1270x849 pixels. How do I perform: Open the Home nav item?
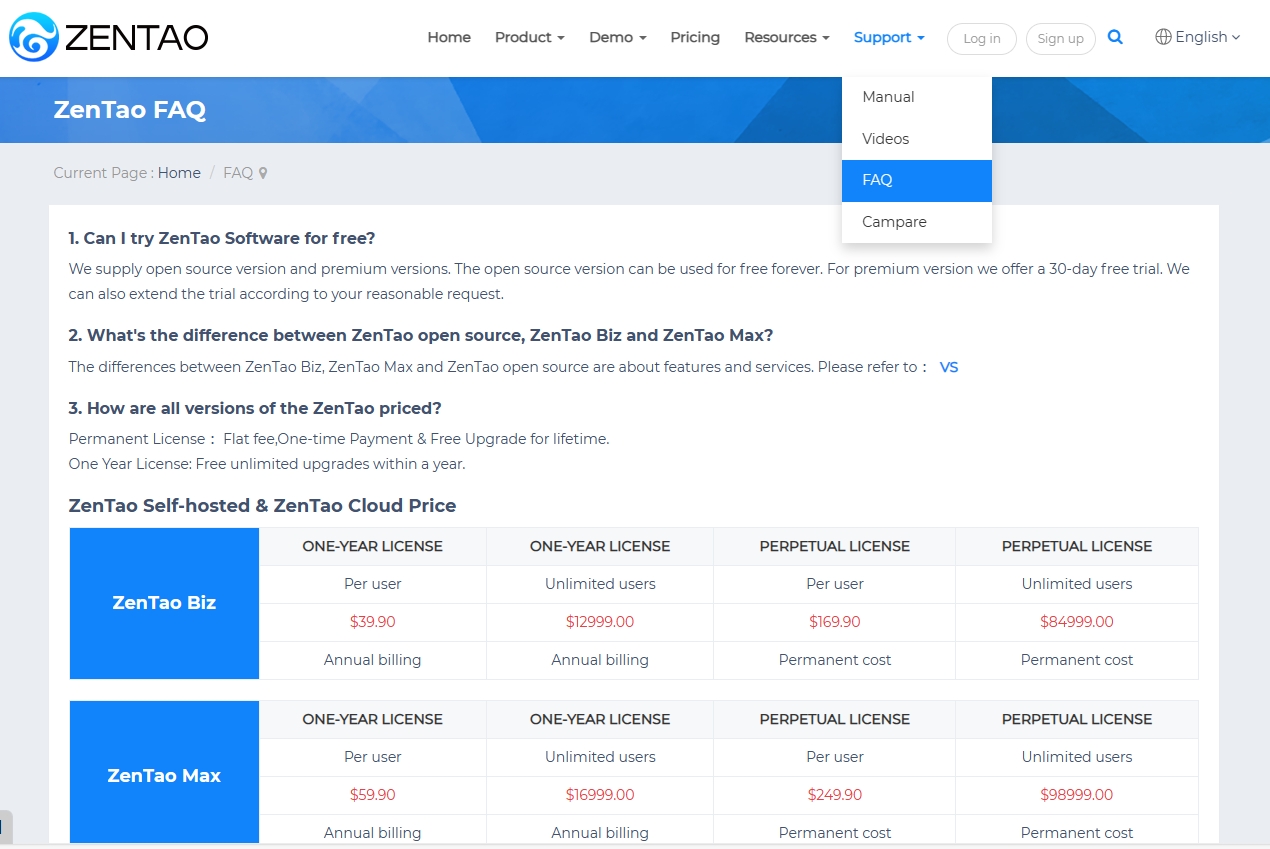tap(449, 37)
